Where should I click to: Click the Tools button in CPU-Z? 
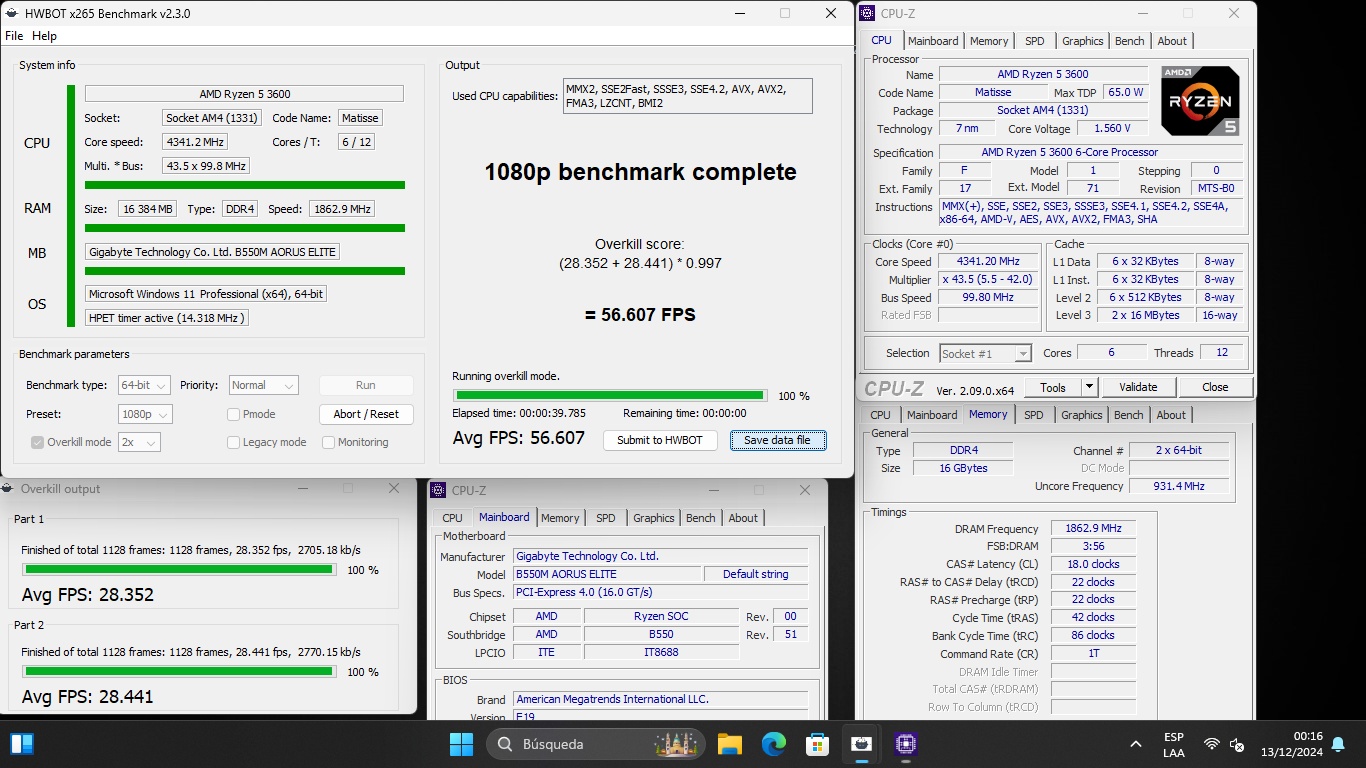coord(1053,387)
